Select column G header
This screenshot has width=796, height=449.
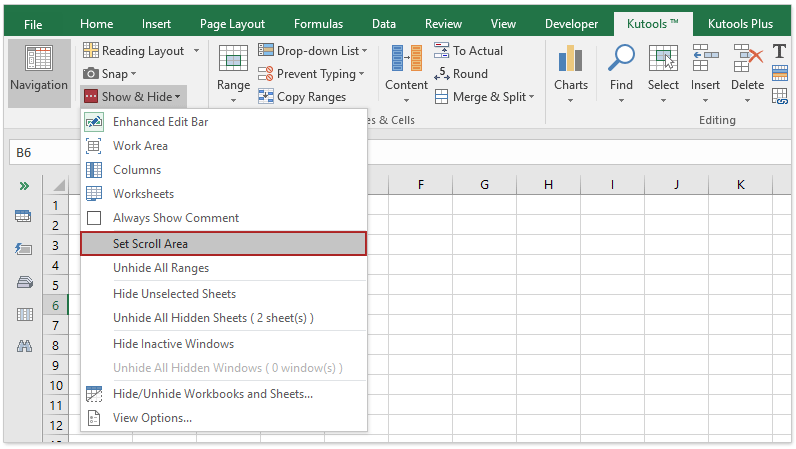(484, 185)
